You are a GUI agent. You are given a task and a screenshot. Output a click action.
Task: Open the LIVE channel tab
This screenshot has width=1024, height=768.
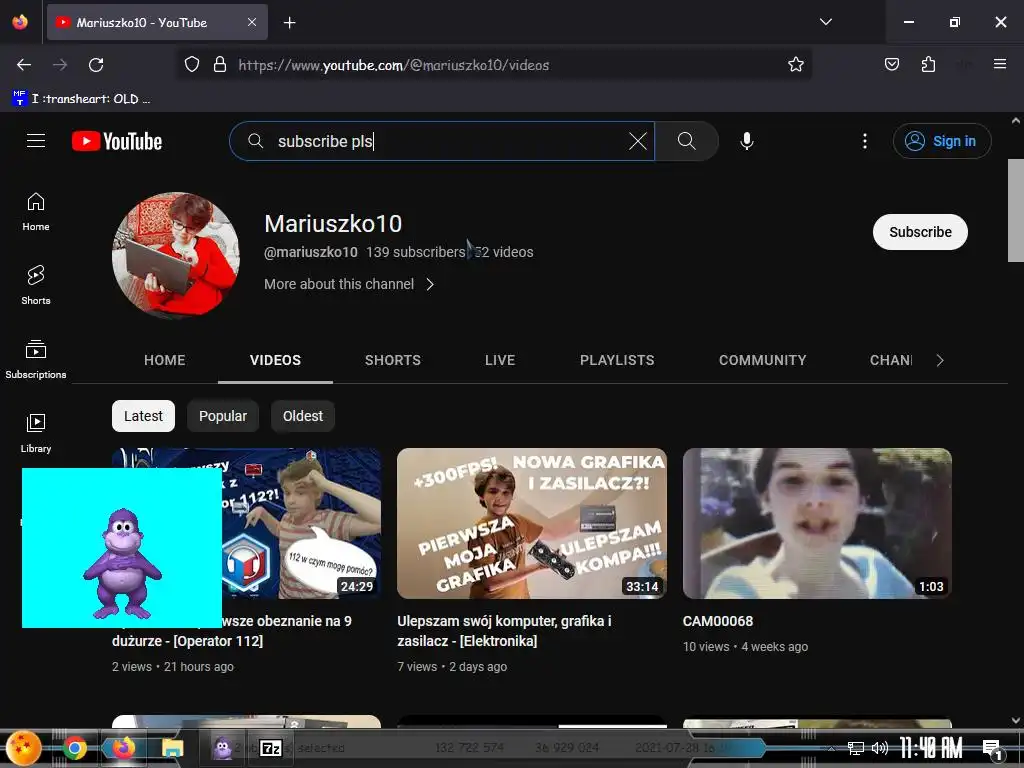[500, 360]
